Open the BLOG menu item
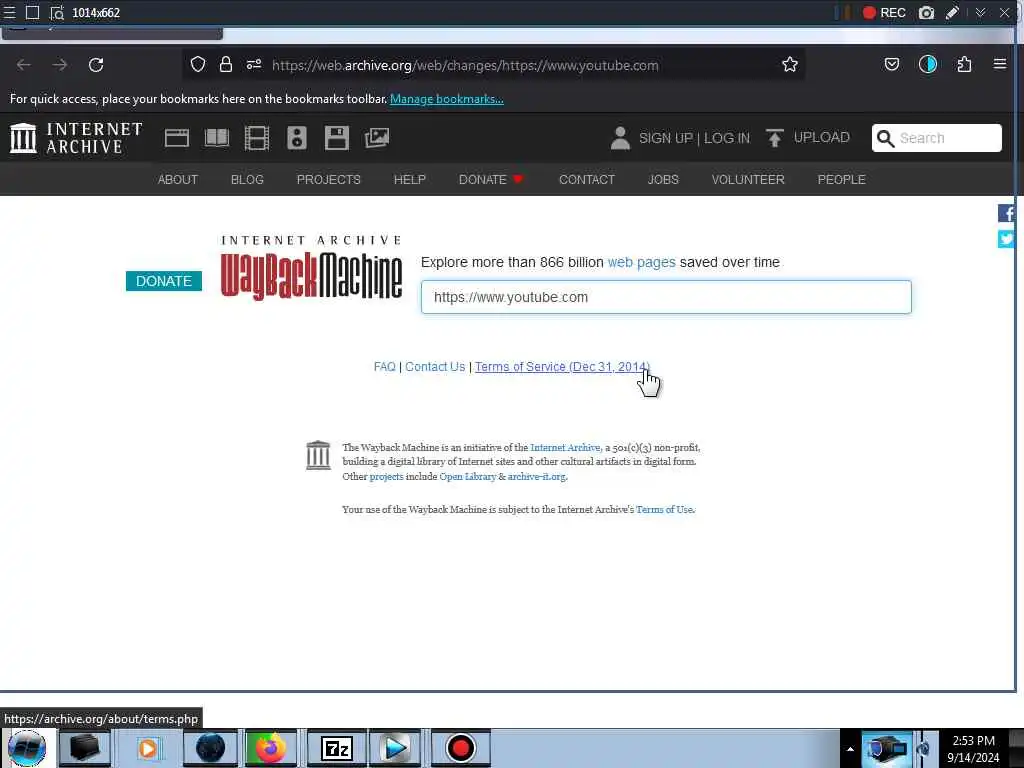The height and width of the screenshot is (768, 1024). pyautogui.click(x=247, y=180)
